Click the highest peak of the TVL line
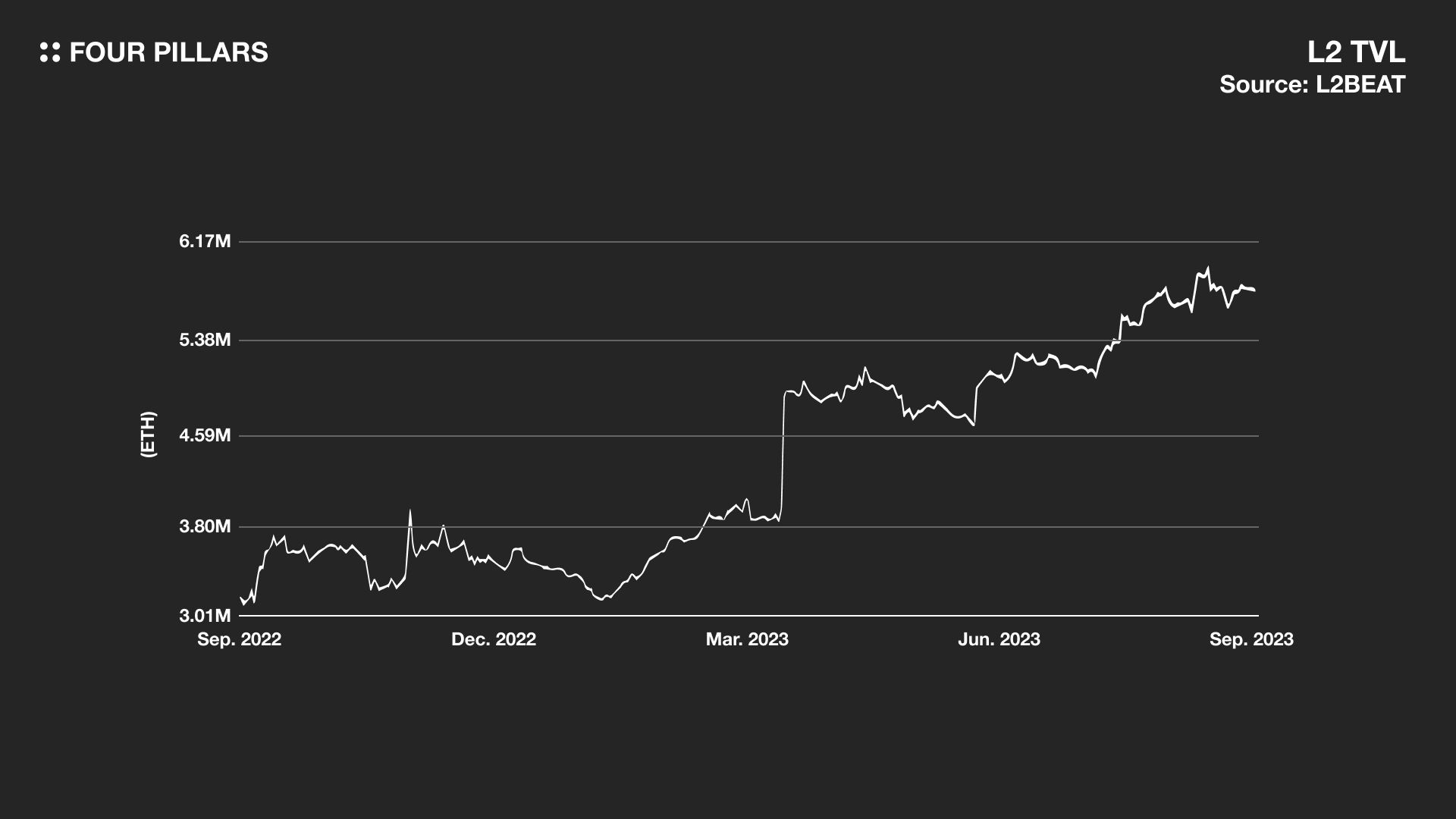The width and height of the screenshot is (1456, 819). point(1208,268)
